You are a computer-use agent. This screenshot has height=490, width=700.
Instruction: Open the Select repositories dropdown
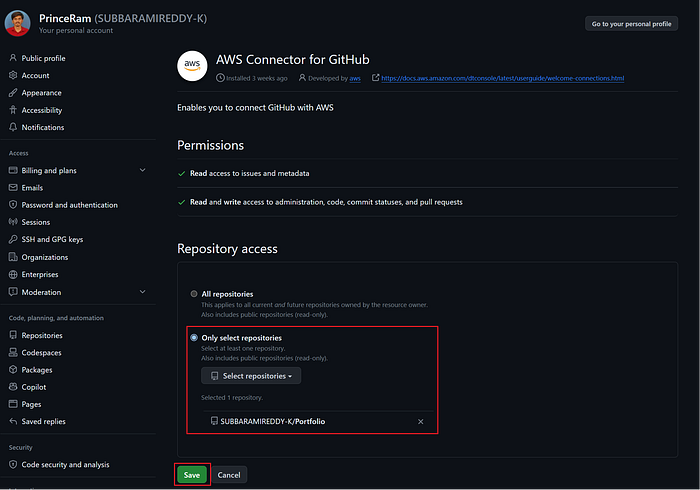click(x=251, y=376)
